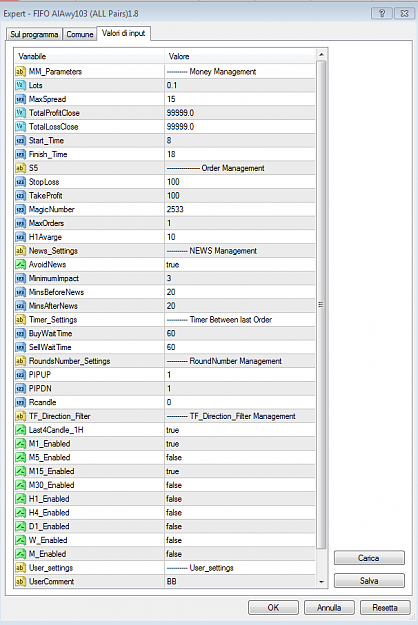Click the integer icon beside MaxOrders

[20, 223]
